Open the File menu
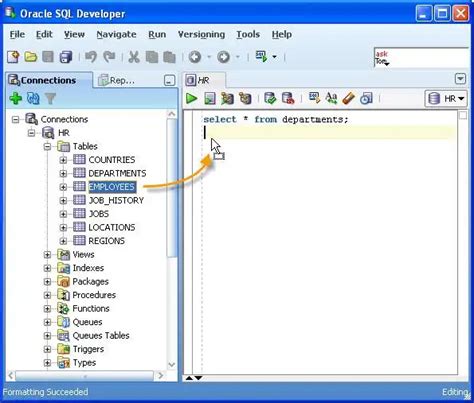Screen dimensions: 474x403 click(x=17, y=34)
